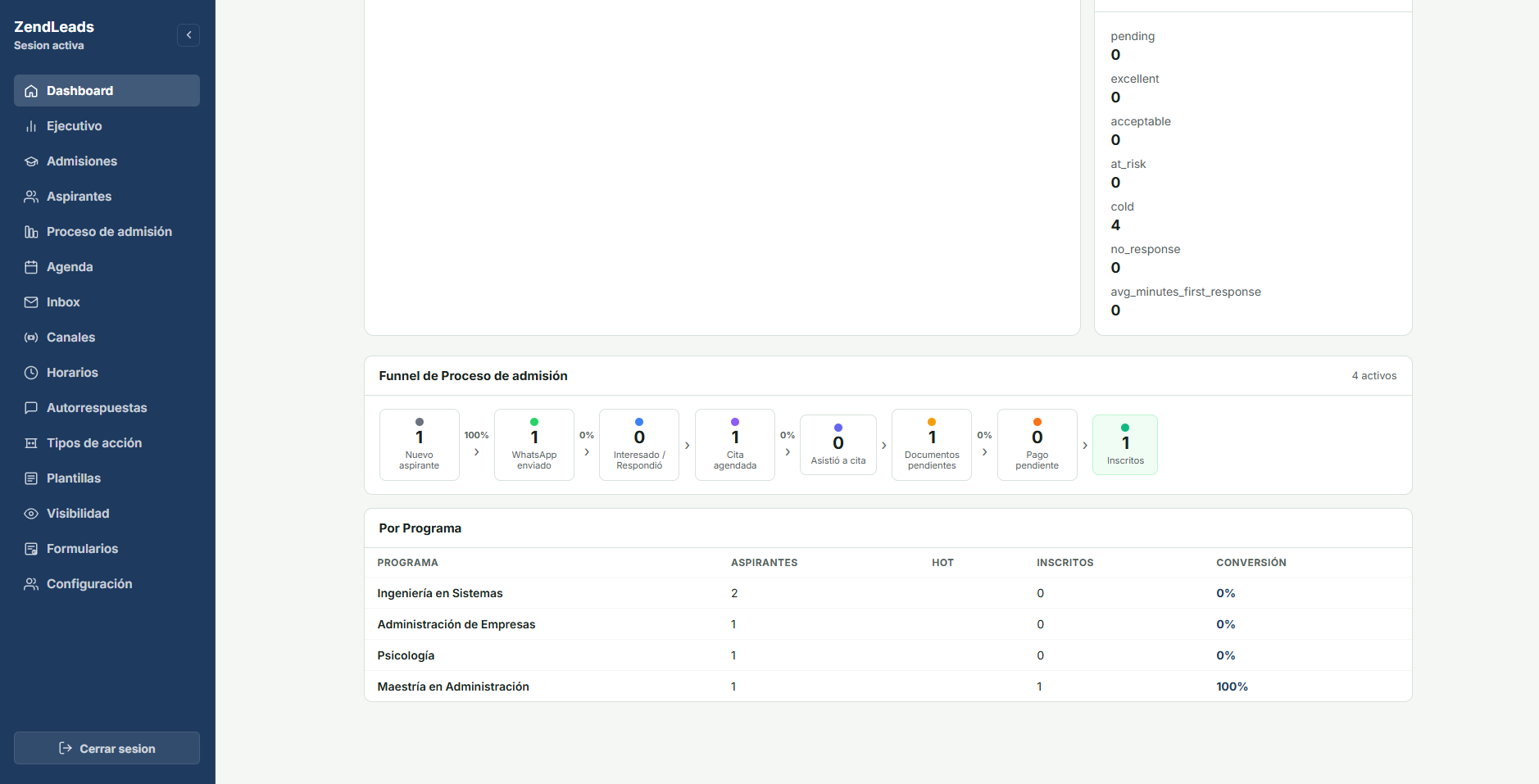The width and height of the screenshot is (1539, 784).
Task: Select the Cita agendada funnel card
Action: 735,445
